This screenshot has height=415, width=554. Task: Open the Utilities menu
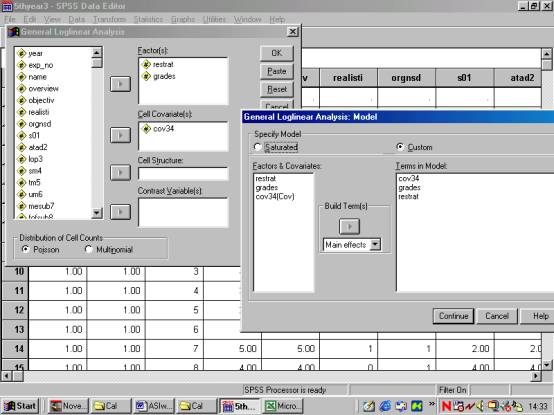tap(214, 19)
